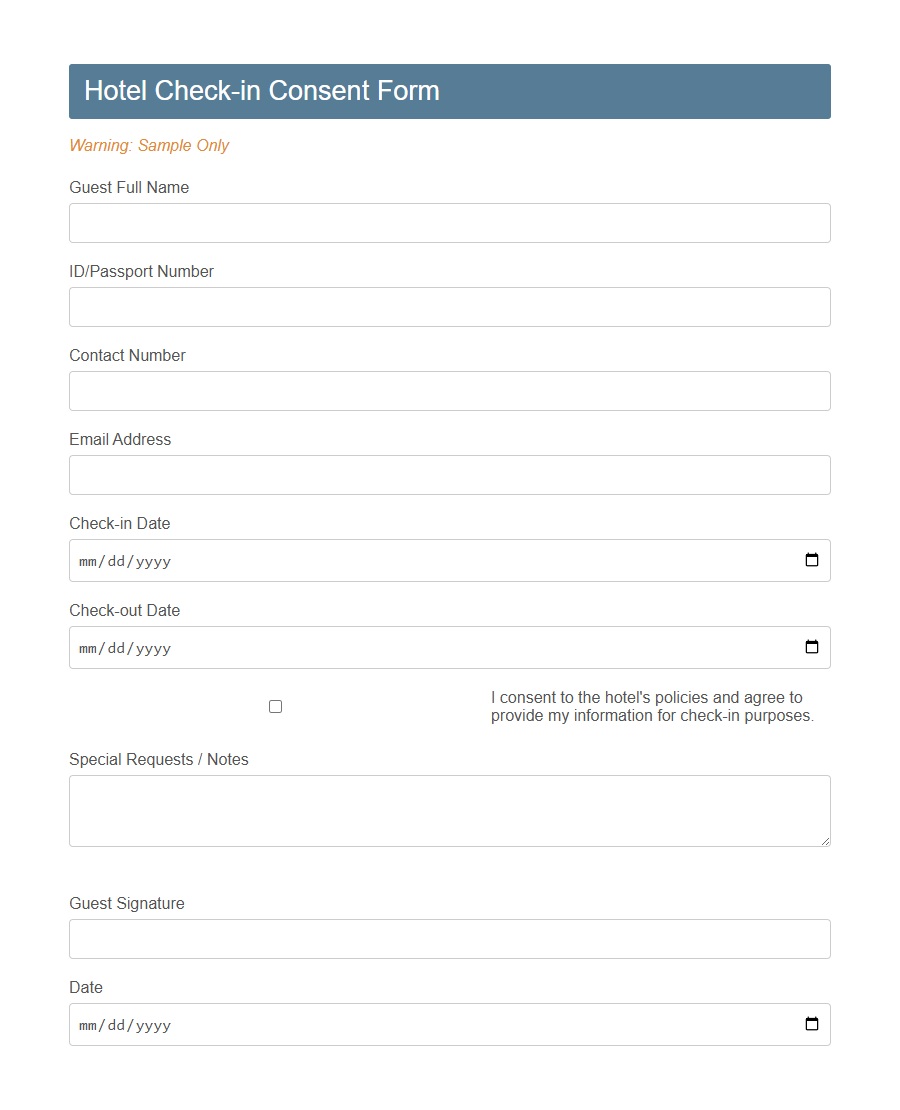Select the ID/Passport Number input box
Screen dimensions: 900x1110
point(449,306)
